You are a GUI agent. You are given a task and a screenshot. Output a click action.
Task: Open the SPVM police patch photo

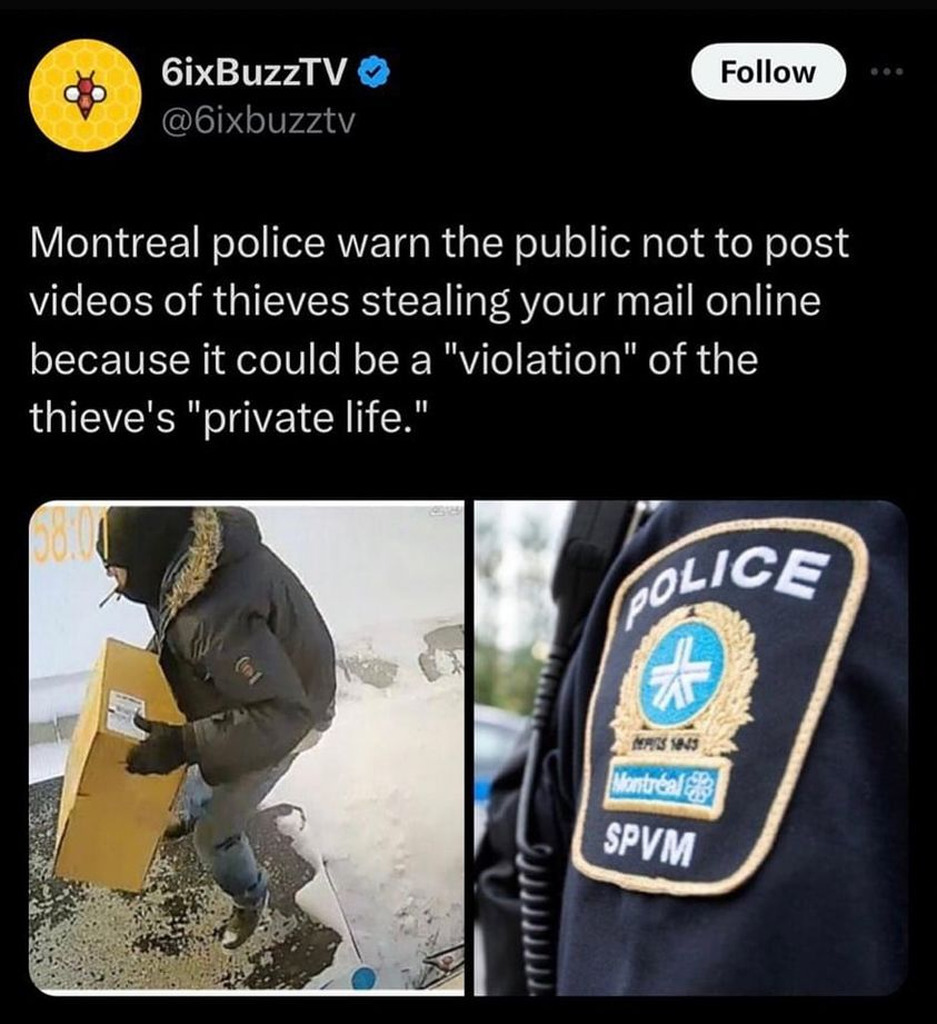(691, 748)
